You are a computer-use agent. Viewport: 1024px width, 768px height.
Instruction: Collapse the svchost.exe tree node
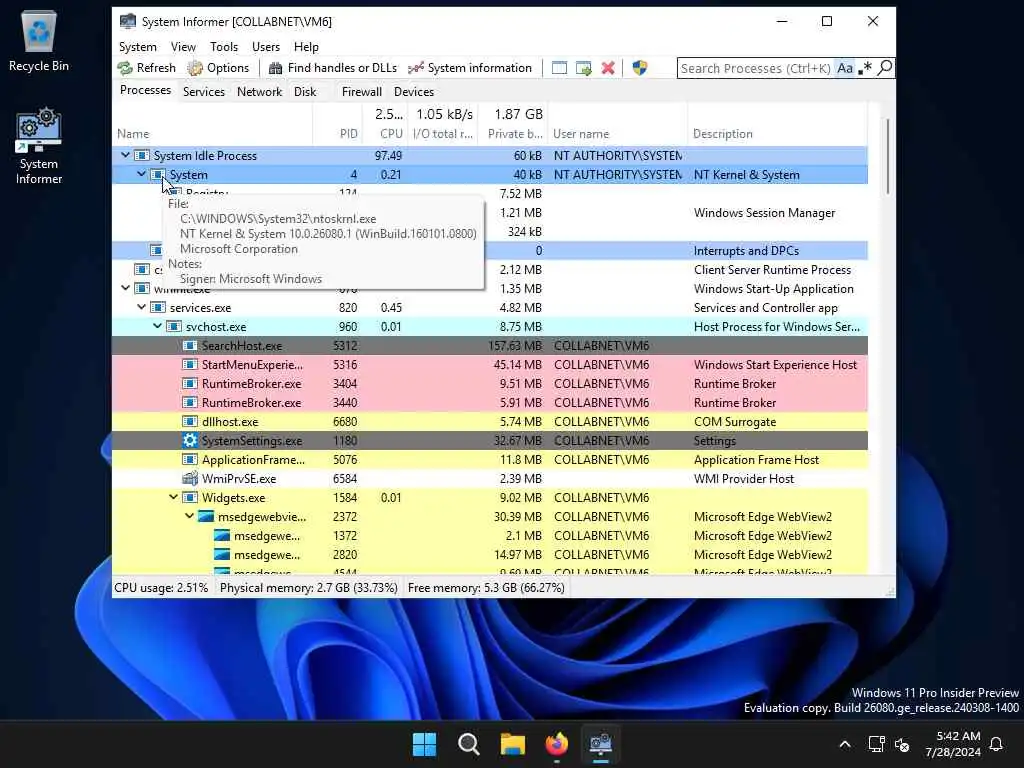[x=157, y=326]
